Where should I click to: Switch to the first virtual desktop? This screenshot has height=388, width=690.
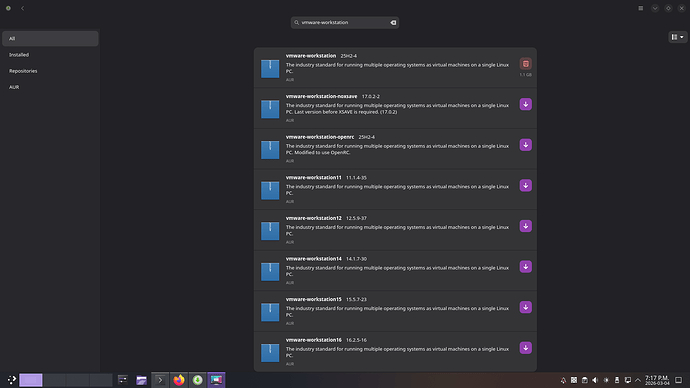coord(31,380)
